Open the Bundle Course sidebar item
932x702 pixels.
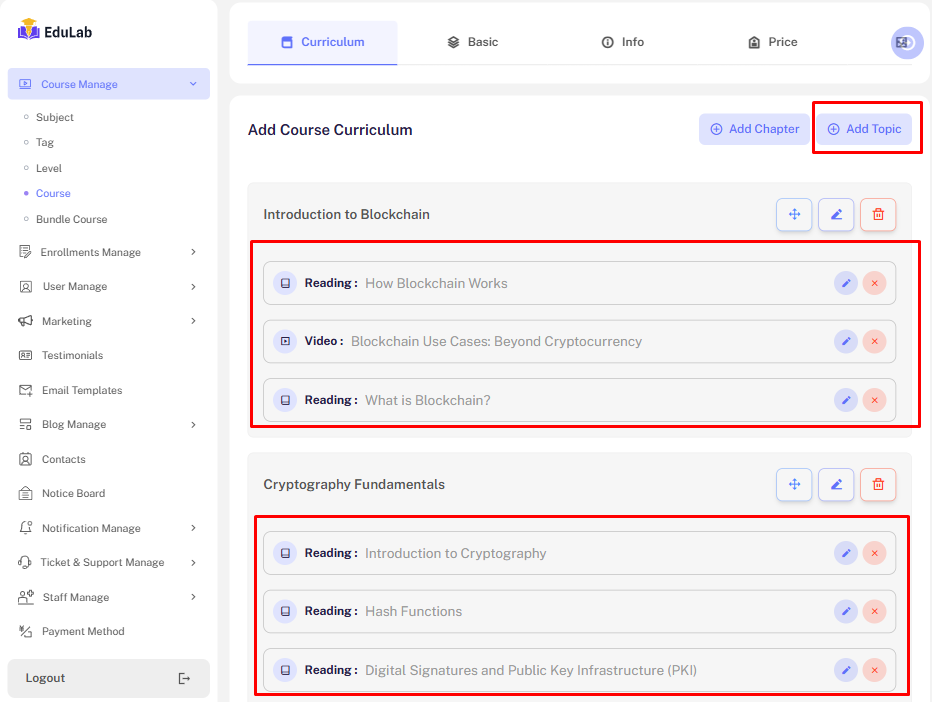click(x=71, y=219)
